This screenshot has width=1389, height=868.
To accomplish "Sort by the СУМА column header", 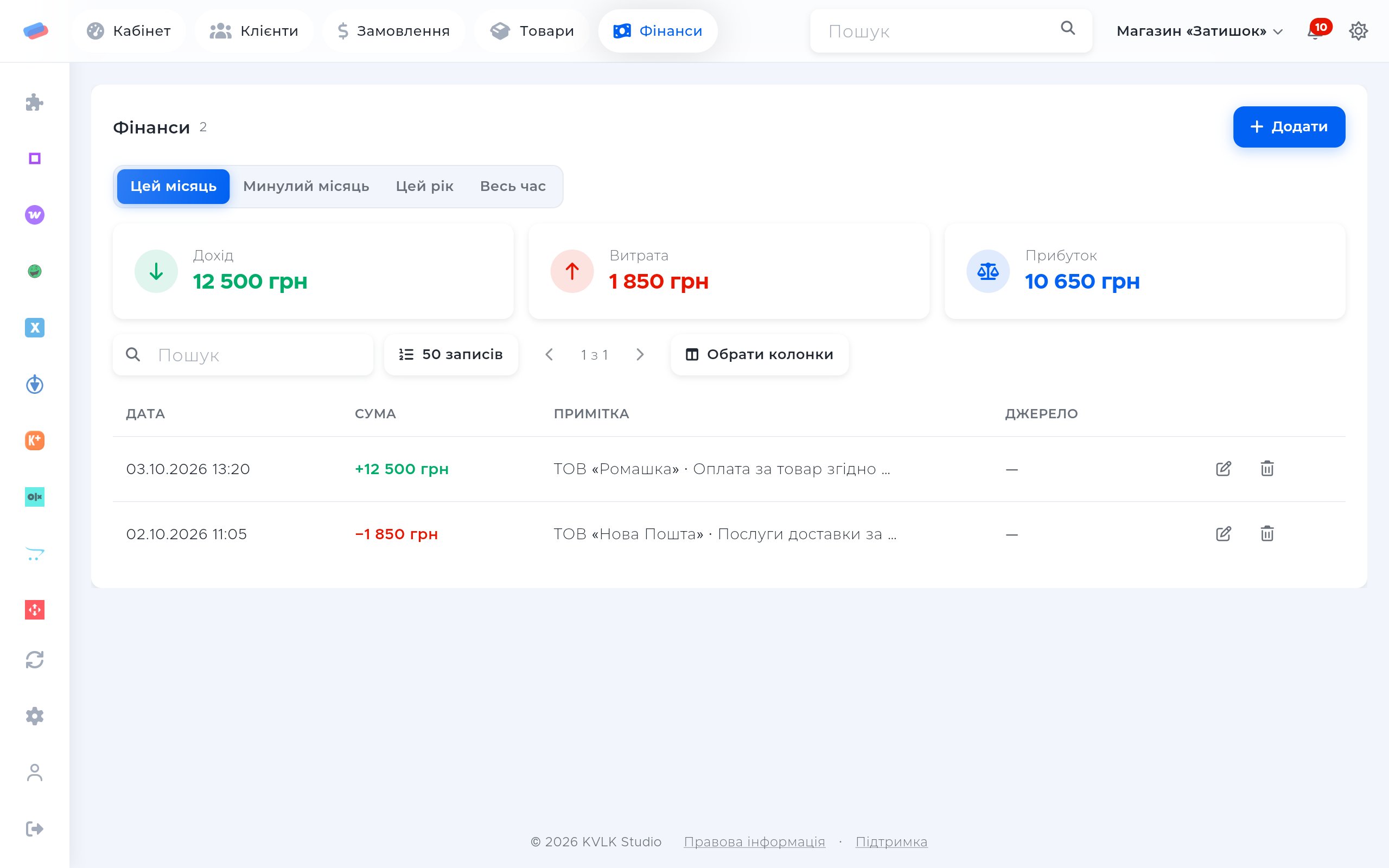I will [375, 413].
